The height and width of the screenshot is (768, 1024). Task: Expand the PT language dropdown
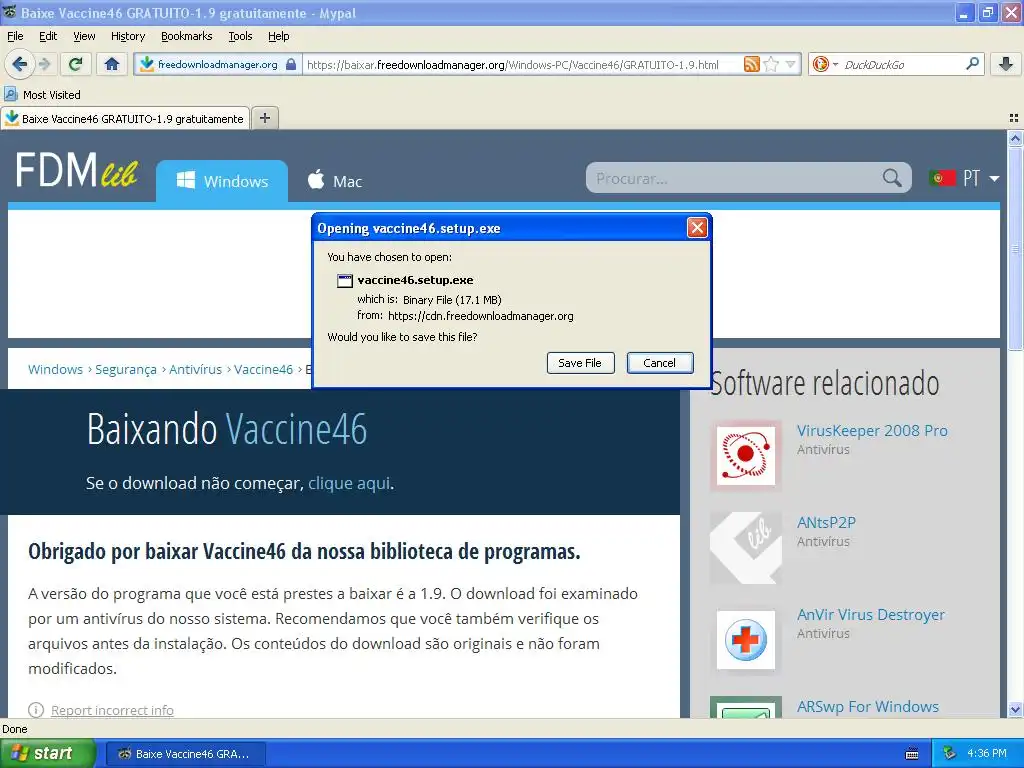981,178
